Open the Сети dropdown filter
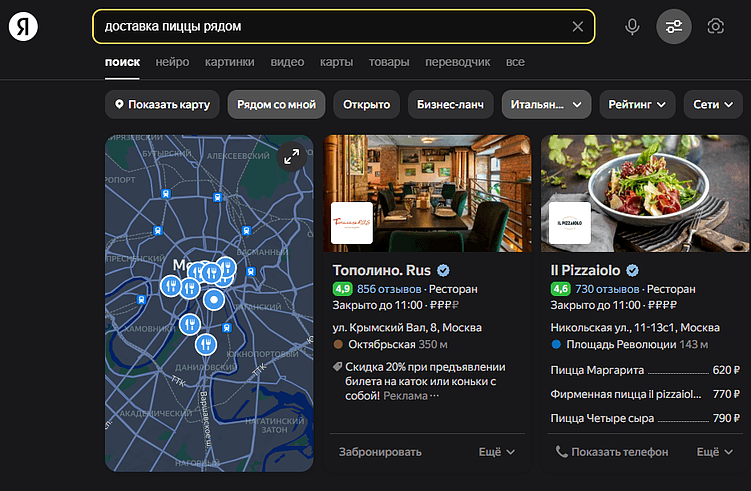The height and width of the screenshot is (491, 751). [x=713, y=104]
